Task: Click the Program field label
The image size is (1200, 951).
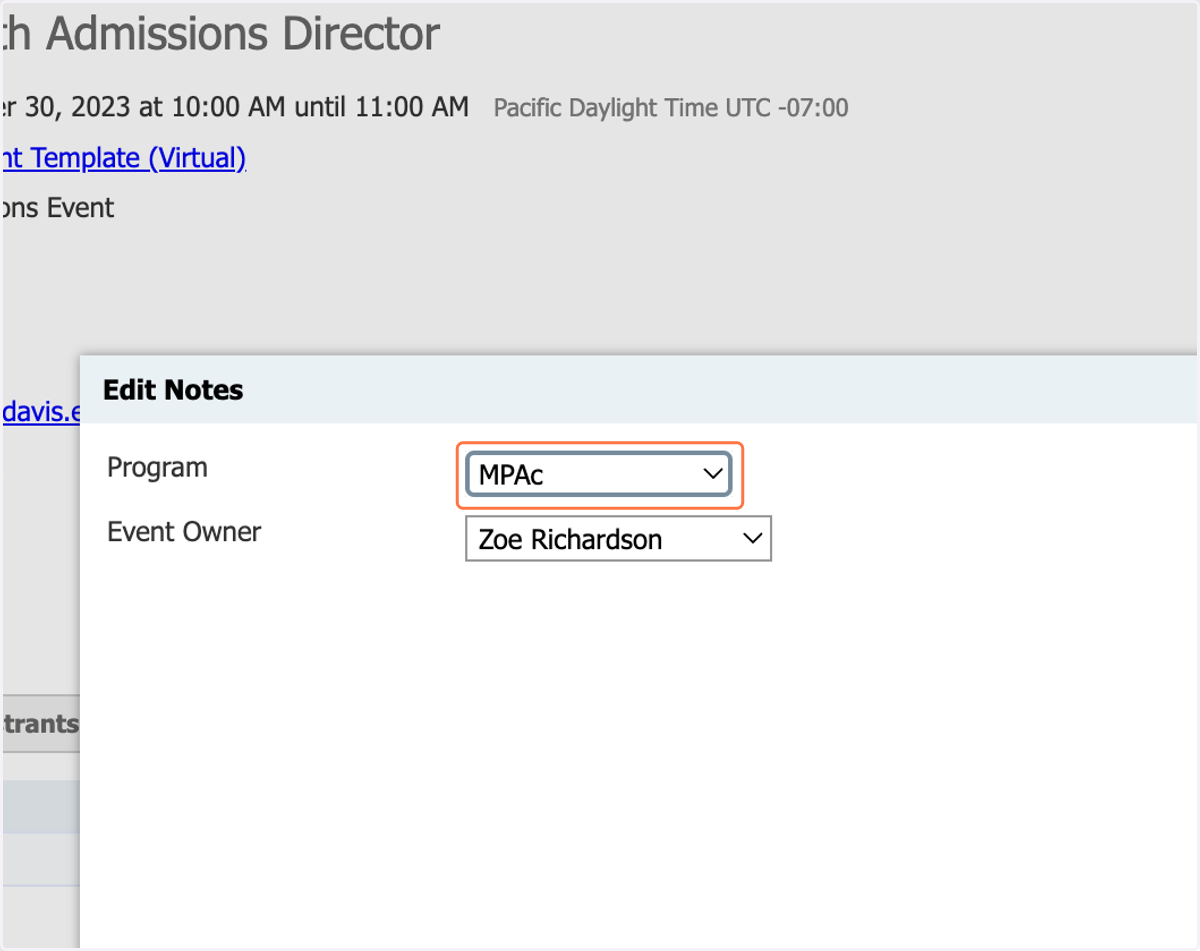Action: pos(157,467)
